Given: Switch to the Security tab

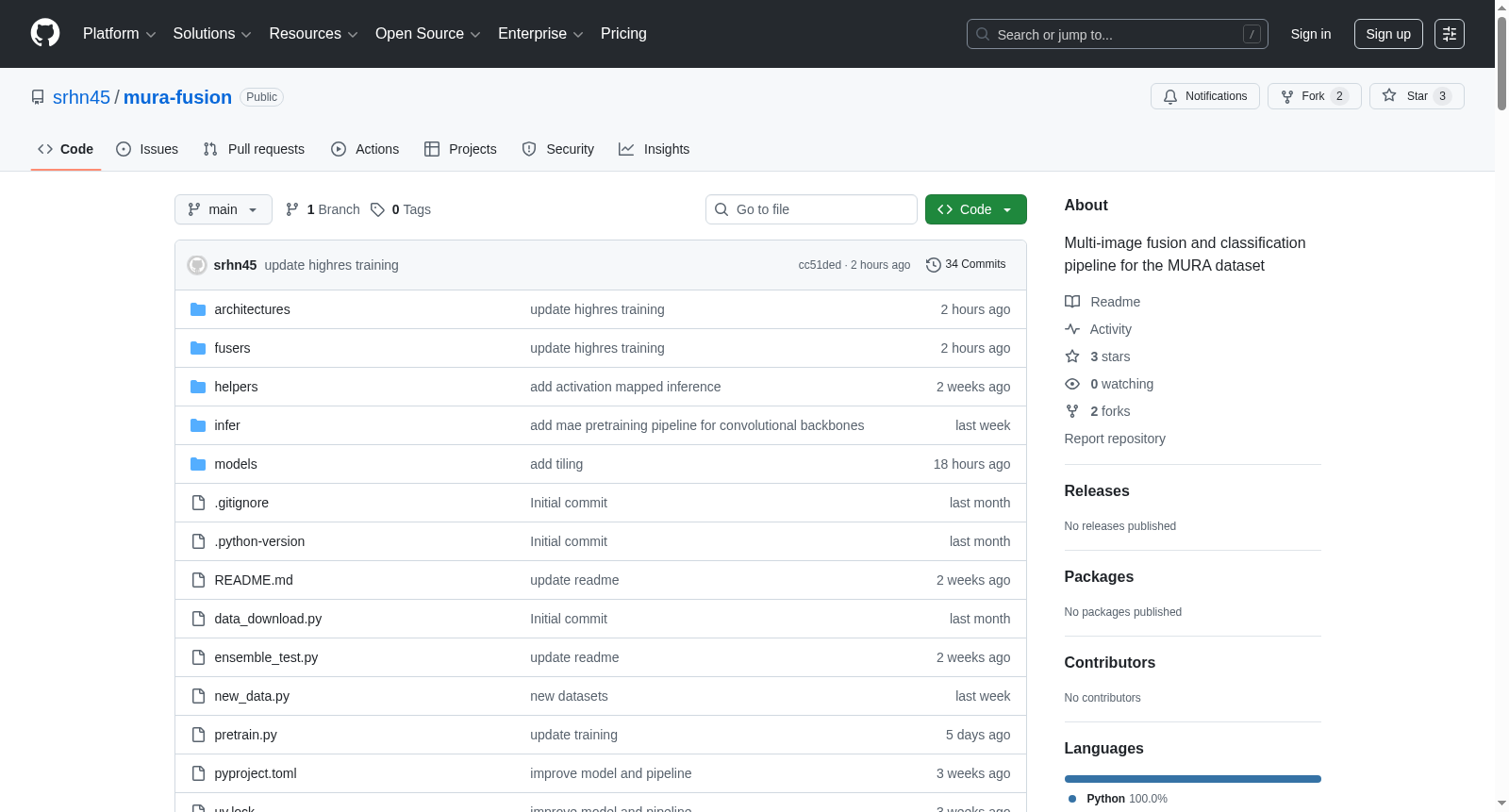Looking at the screenshot, I should coord(558,149).
